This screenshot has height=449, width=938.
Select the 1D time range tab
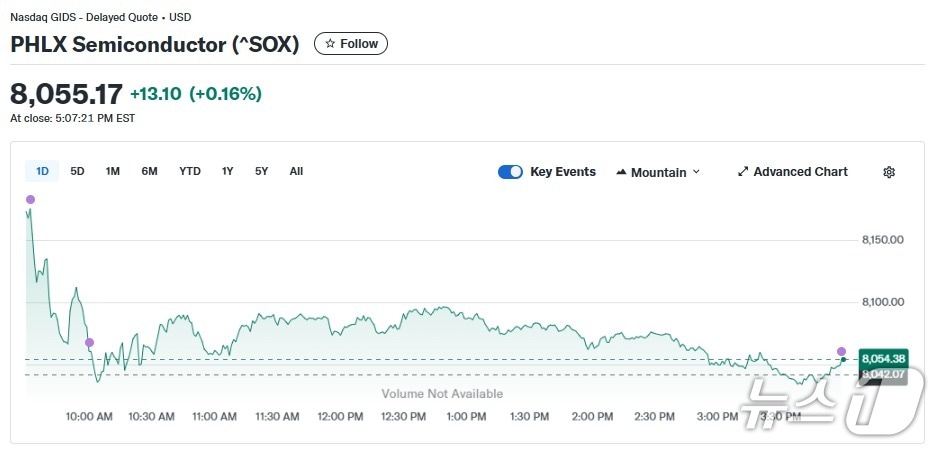coord(42,171)
